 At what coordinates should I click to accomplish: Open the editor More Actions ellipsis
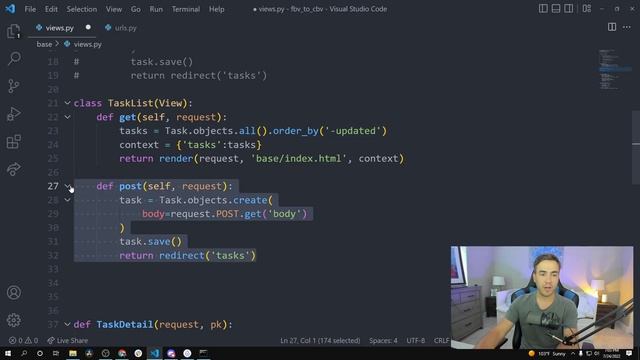pos(627,27)
